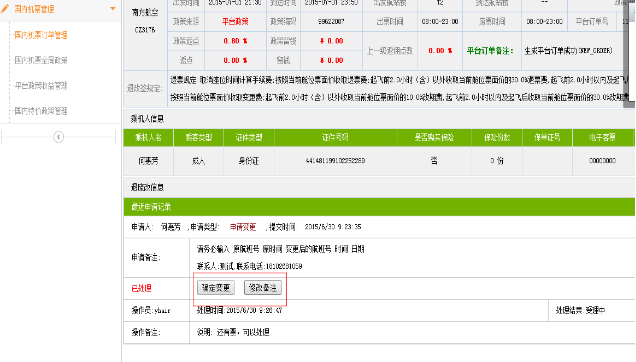Viewport: 636px width, 362px height.
Task: Open the sidebar item starting with 平台政策
Action: pos(41,86)
